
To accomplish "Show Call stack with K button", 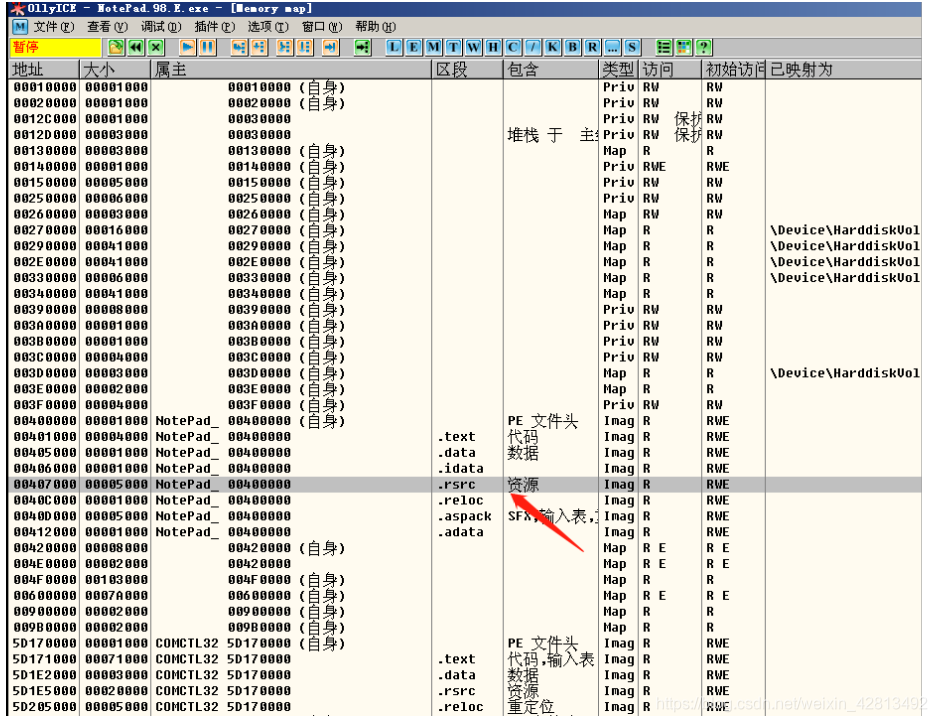I will coord(553,47).
